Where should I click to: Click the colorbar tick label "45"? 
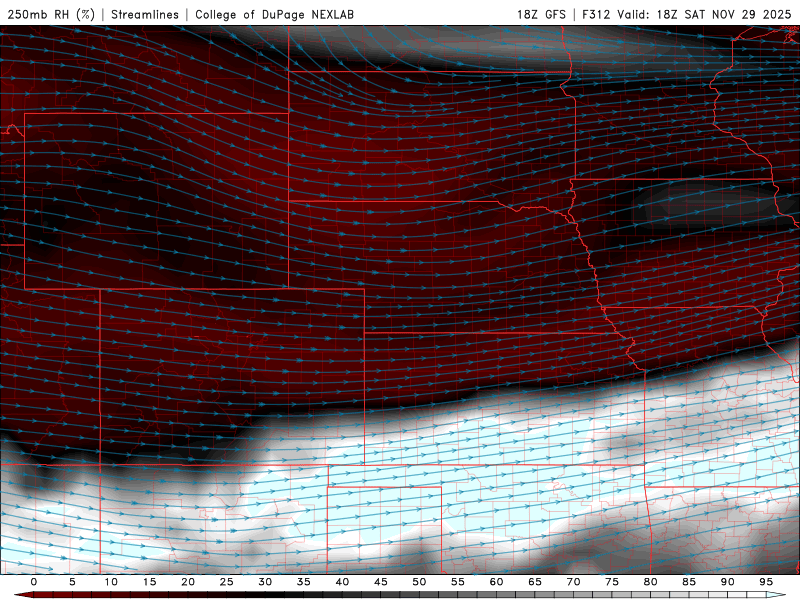tap(381, 582)
